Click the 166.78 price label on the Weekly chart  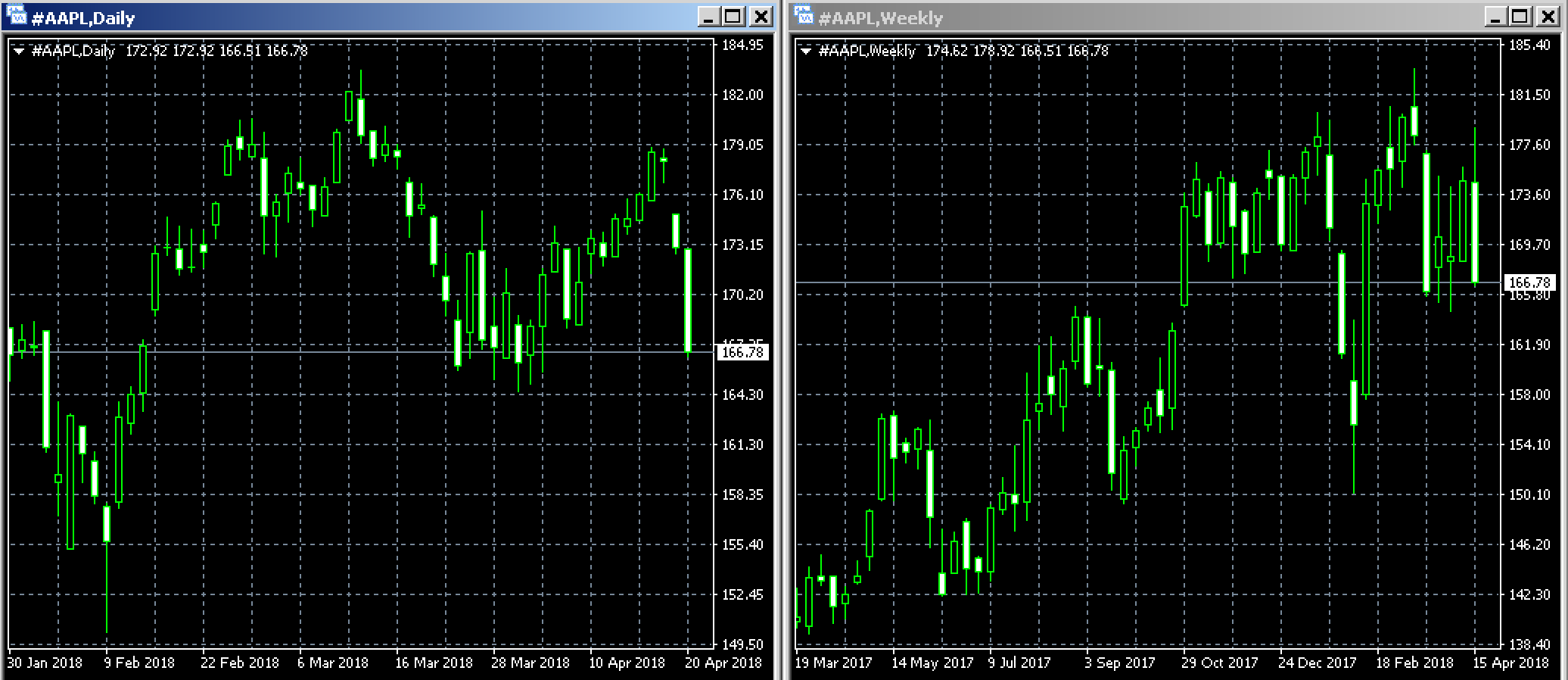[1529, 282]
